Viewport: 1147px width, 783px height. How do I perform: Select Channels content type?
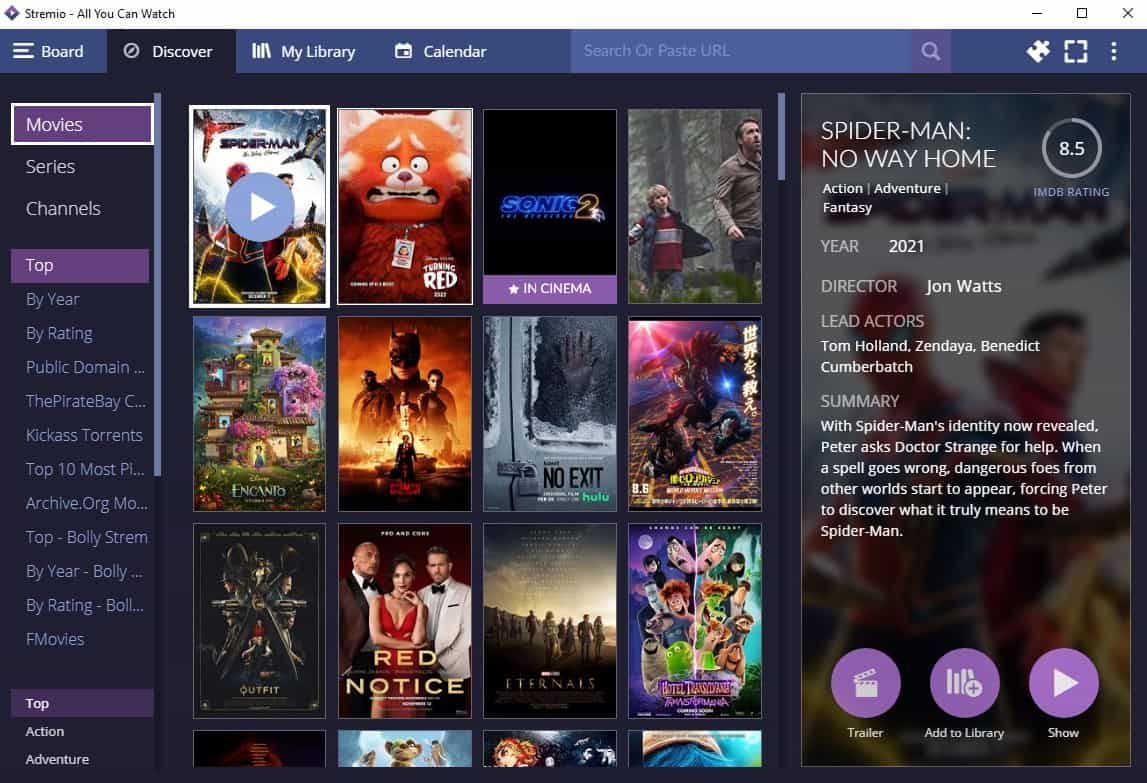(63, 208)
